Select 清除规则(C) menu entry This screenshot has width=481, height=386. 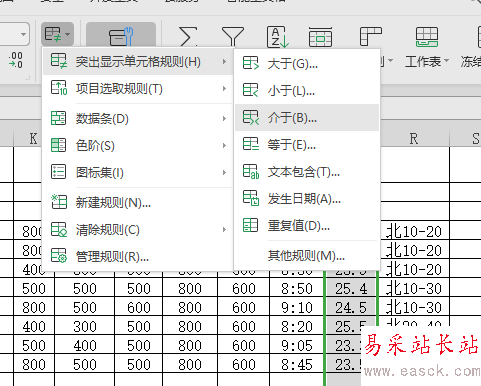pos(138,230)
